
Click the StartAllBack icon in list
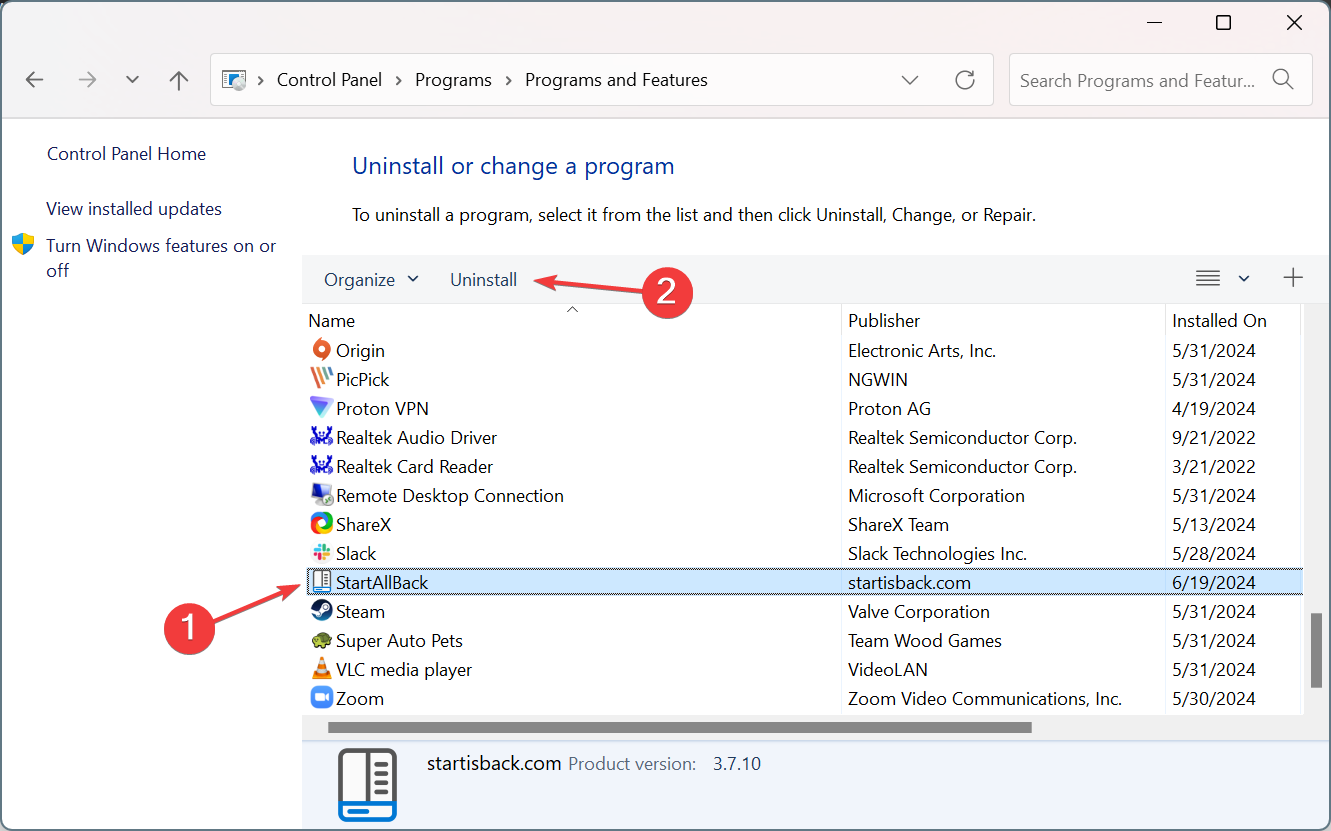(321, 582)
